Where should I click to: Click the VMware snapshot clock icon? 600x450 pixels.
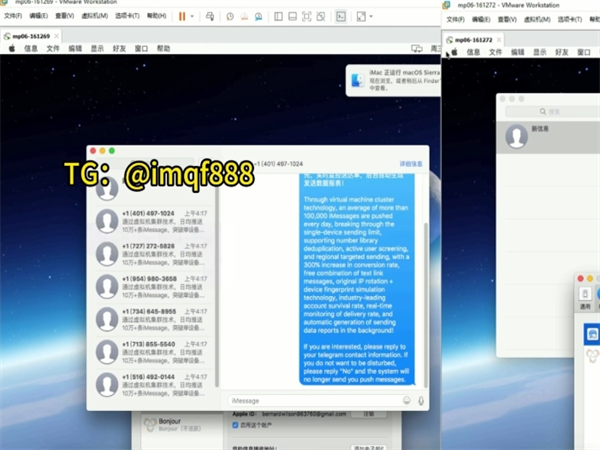point(230,16)
